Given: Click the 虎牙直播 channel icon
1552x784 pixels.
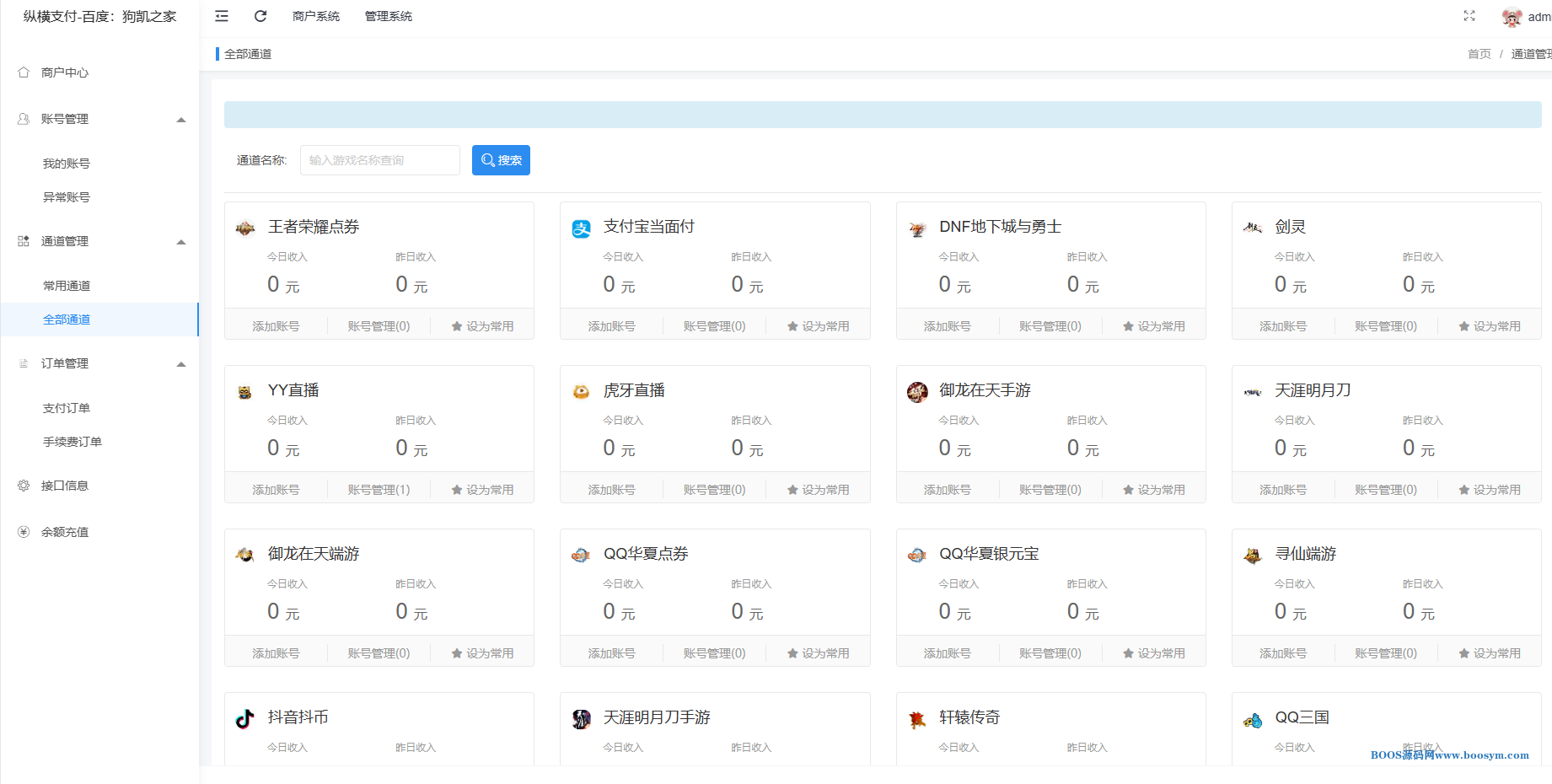Looking at the screenshot, I should coord(582,391).
